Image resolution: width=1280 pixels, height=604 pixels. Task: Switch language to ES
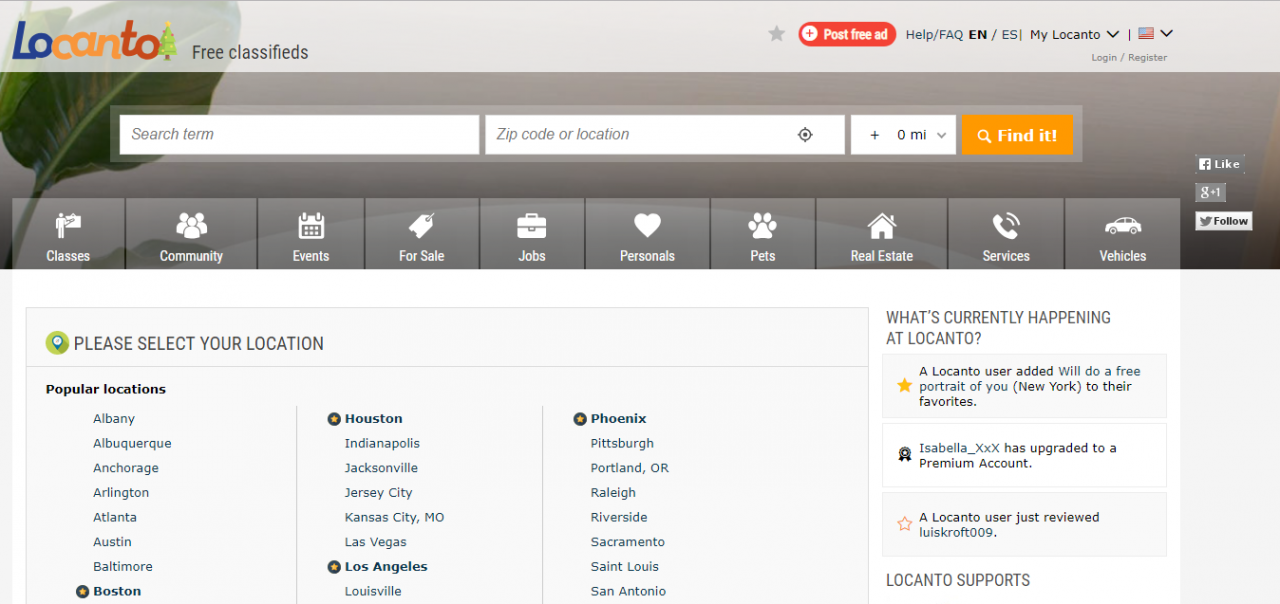click(x=1009, y=34)
